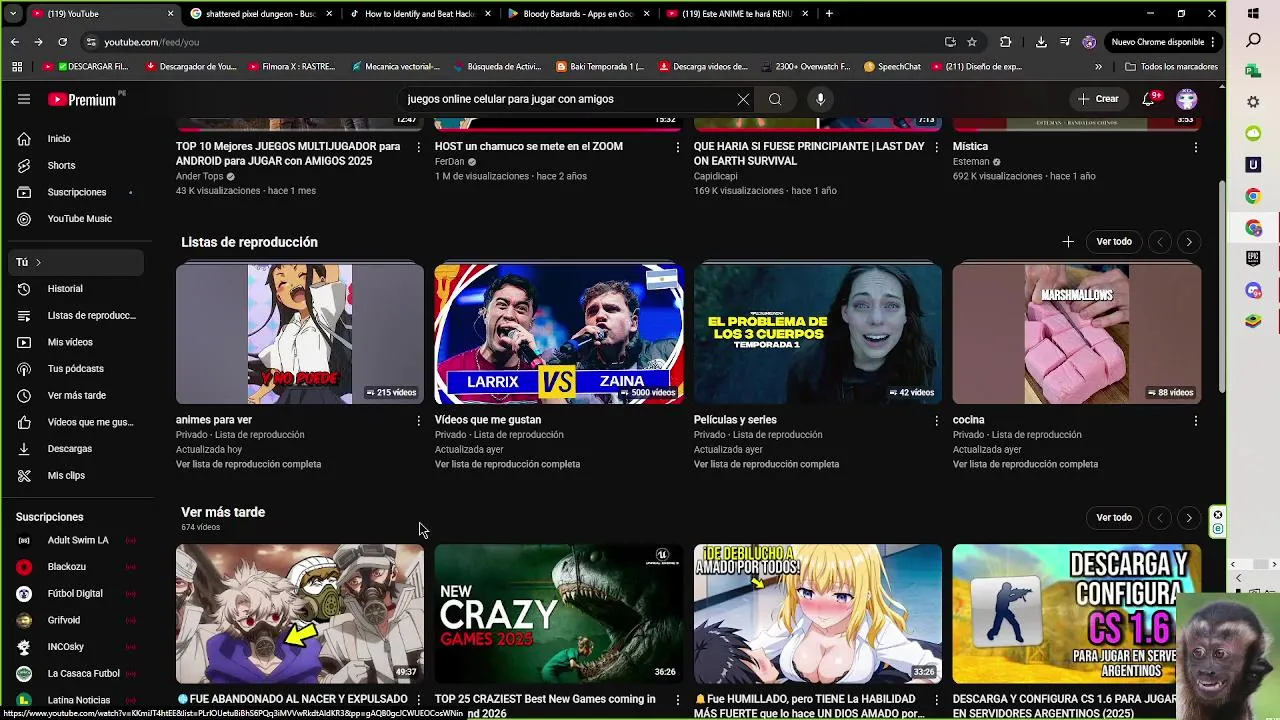Click the Crear button
Screen dimensions: 1280x720
(1098, 99)
